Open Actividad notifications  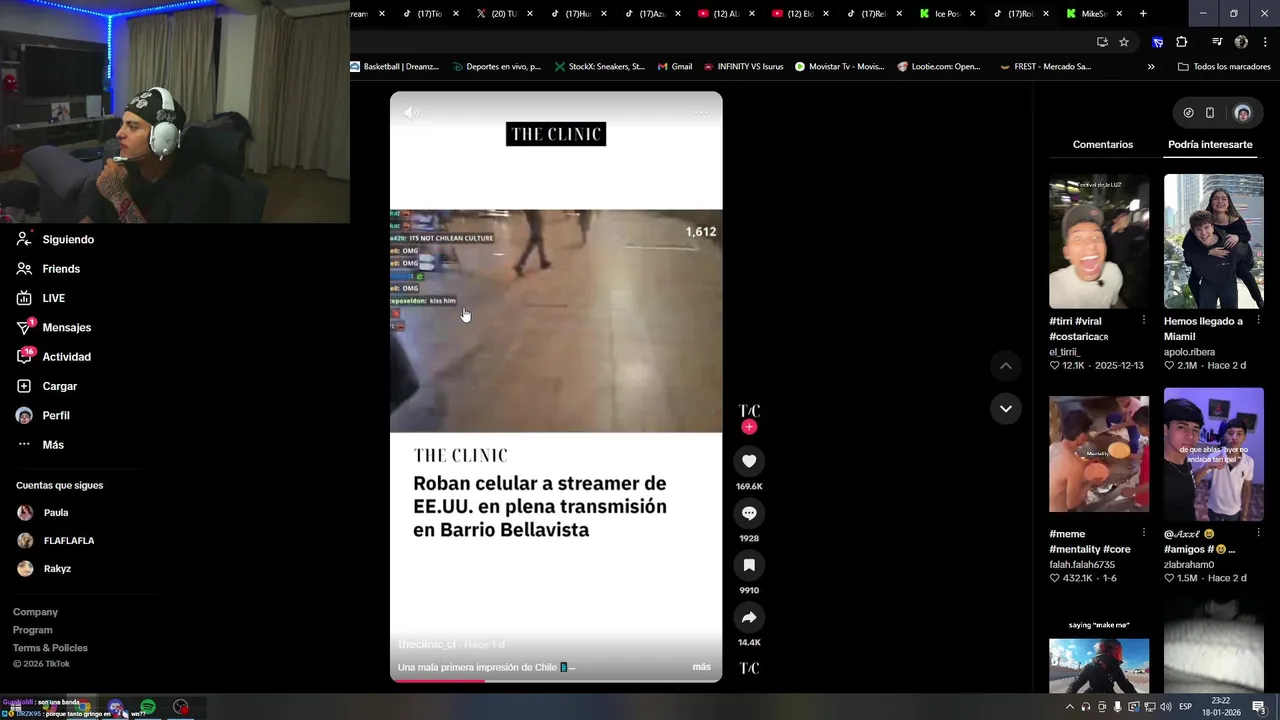54,357
